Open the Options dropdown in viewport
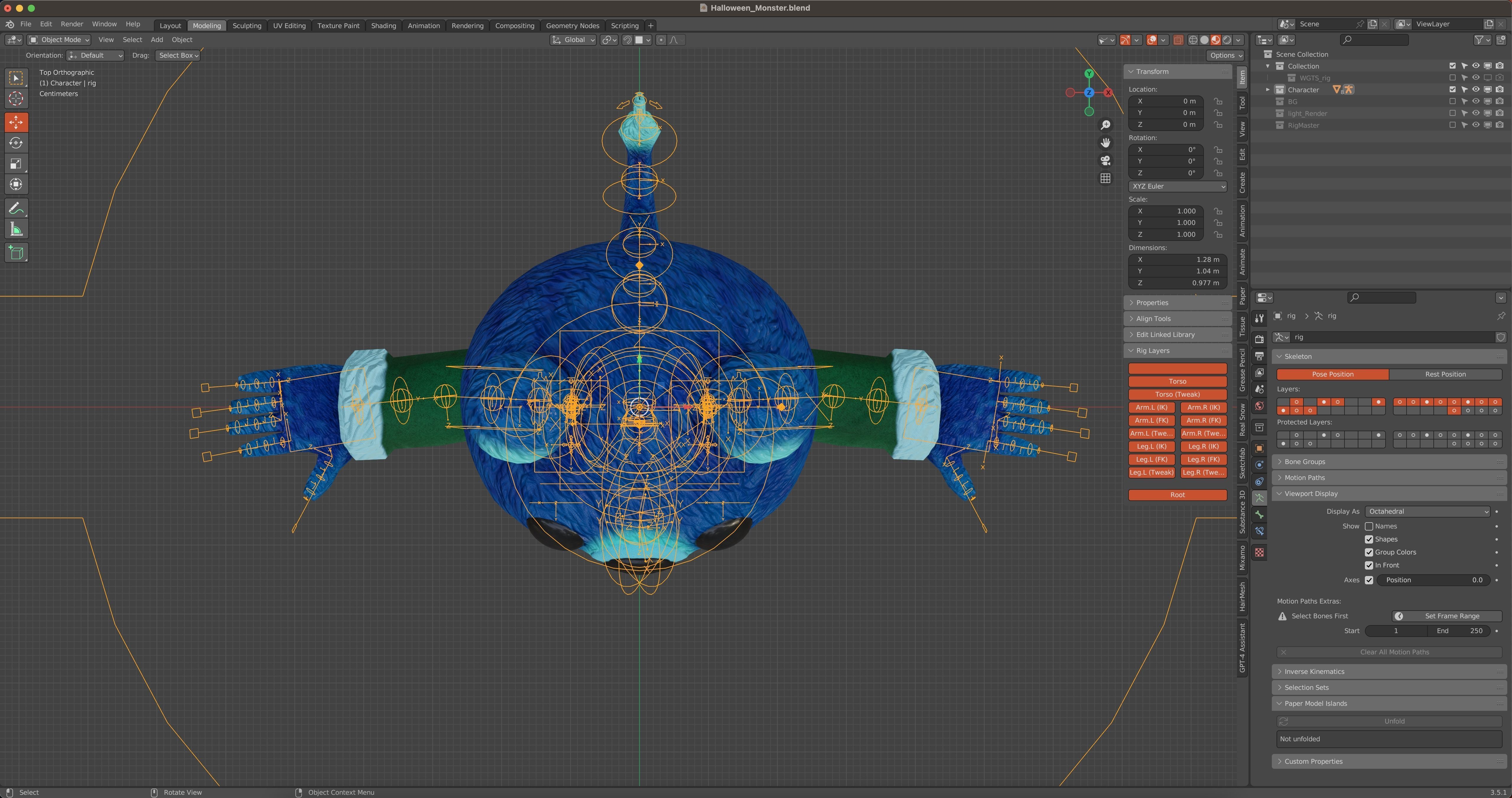The height and width of the screenshot is (798, 1512). click(x=1225, y=55)
